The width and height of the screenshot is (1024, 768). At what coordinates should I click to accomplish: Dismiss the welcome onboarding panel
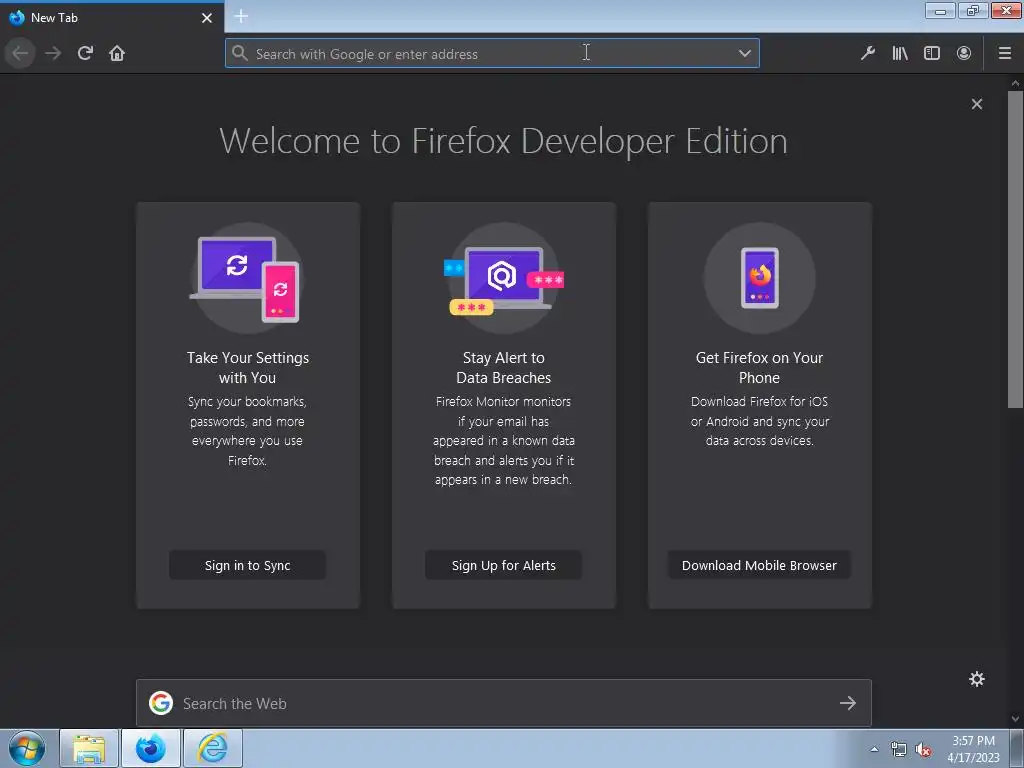coord(977,104)
